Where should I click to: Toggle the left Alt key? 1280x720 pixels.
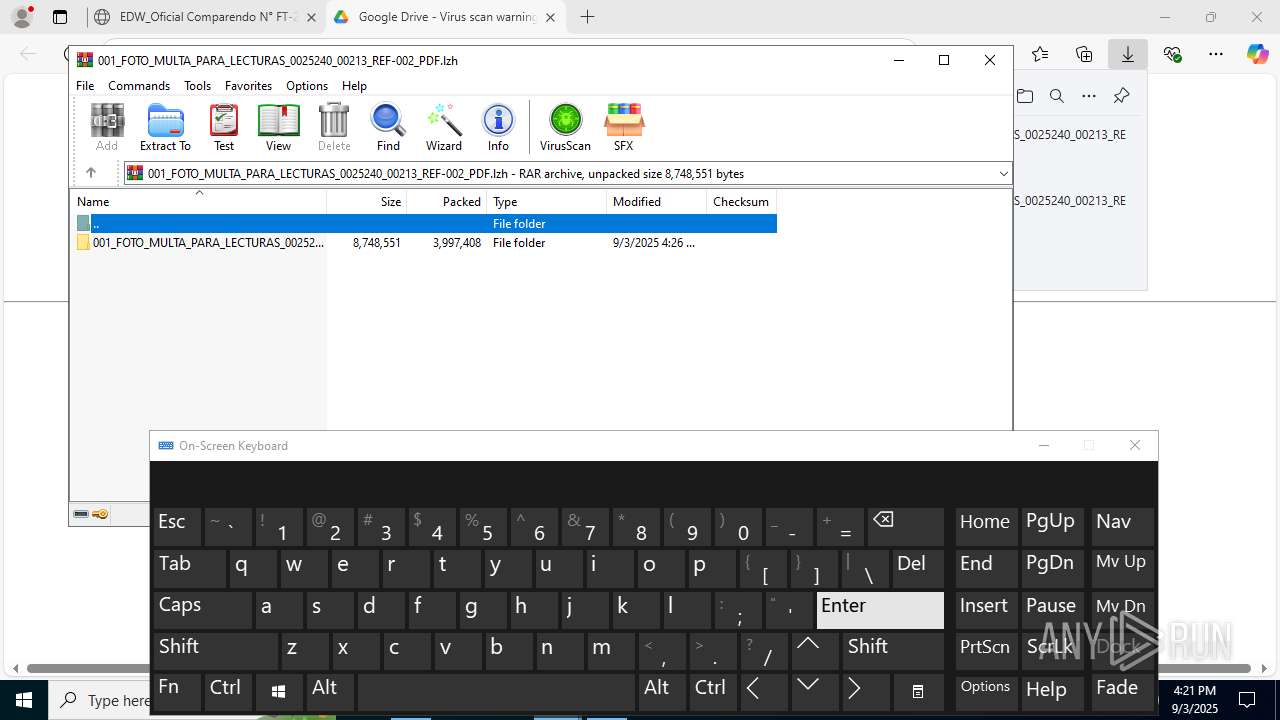point(331,691)
